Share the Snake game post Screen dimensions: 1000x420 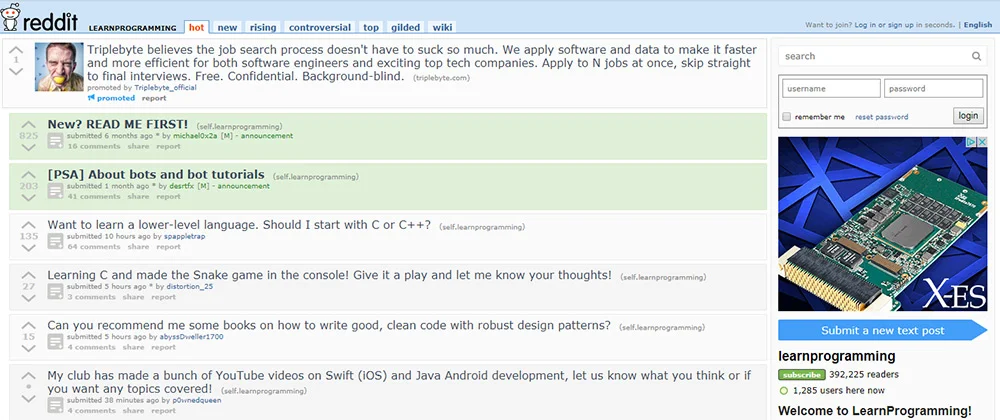point(133,297)
